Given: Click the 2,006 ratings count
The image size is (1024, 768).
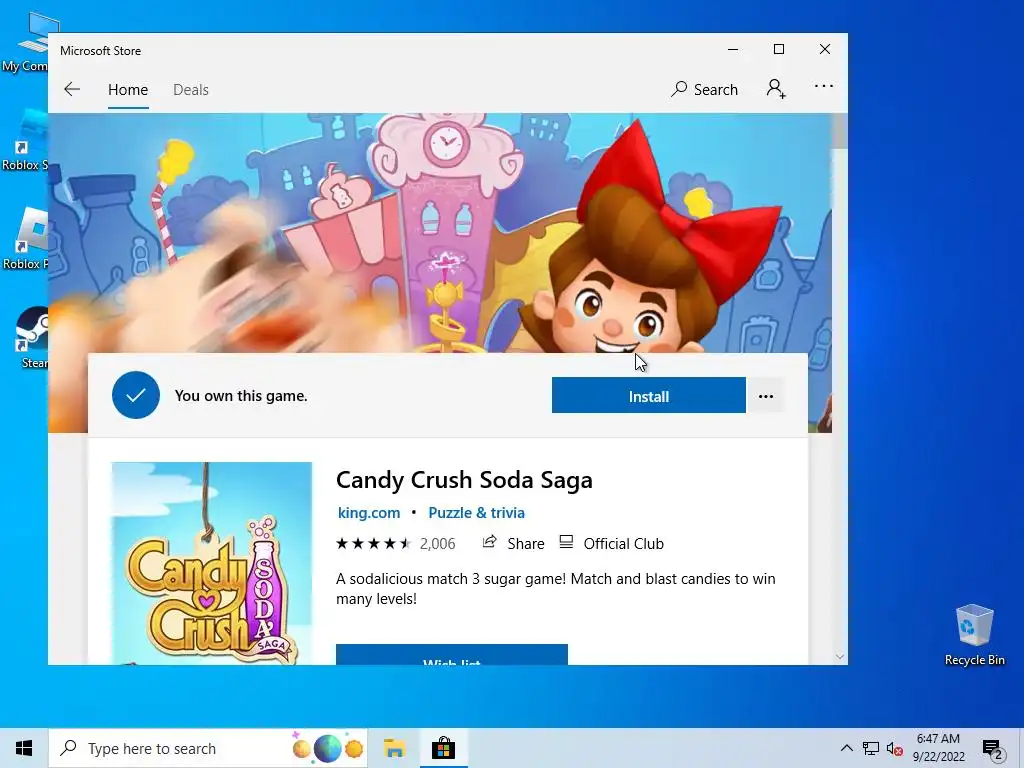Looking at the screenshot, I should pyautogui.click(x=438, y=543).
